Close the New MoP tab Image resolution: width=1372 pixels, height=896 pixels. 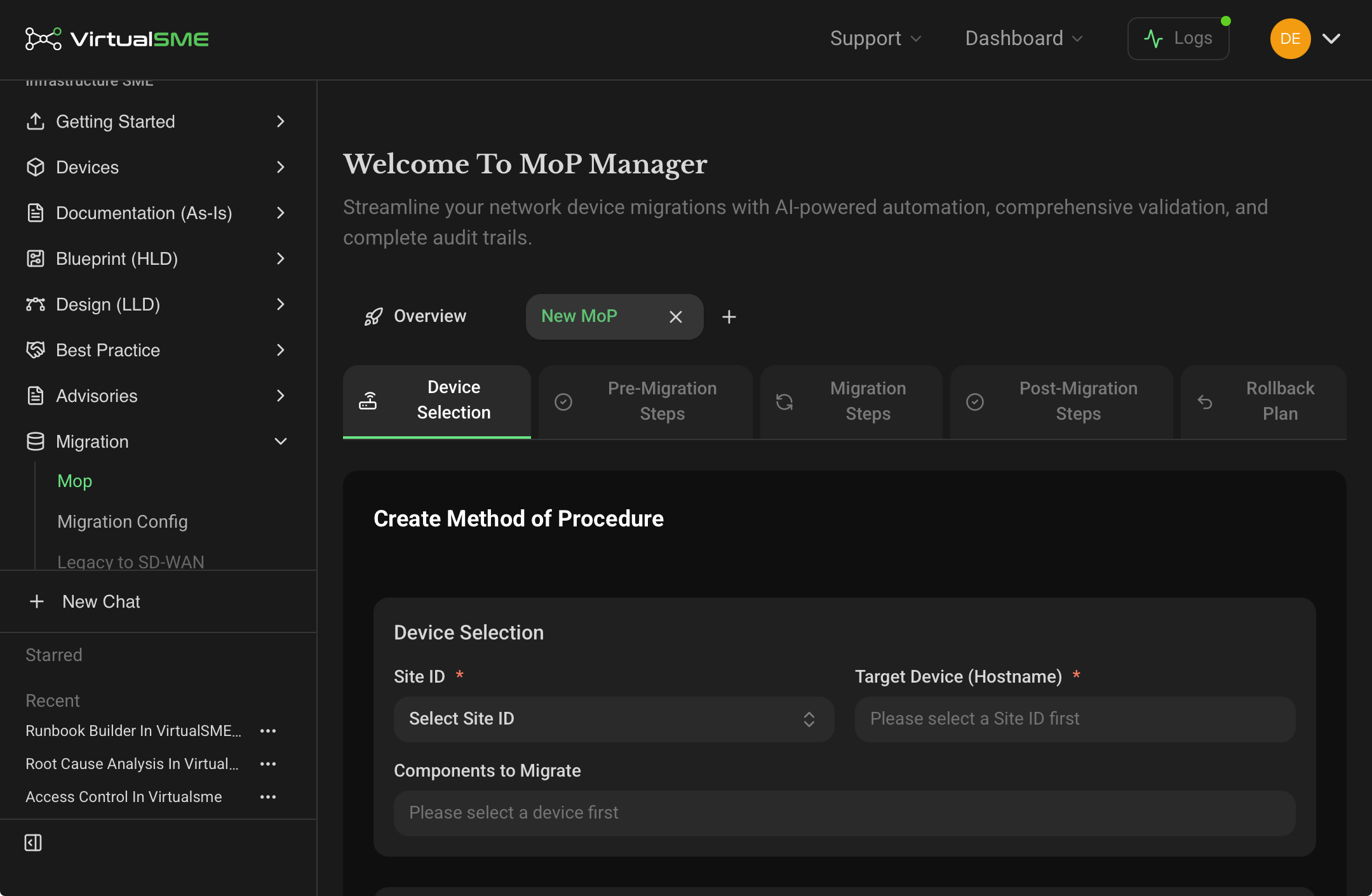click(676, 316)
